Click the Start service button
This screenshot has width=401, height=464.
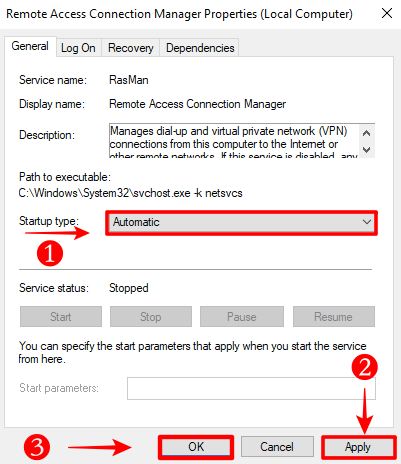coord(61,317)
